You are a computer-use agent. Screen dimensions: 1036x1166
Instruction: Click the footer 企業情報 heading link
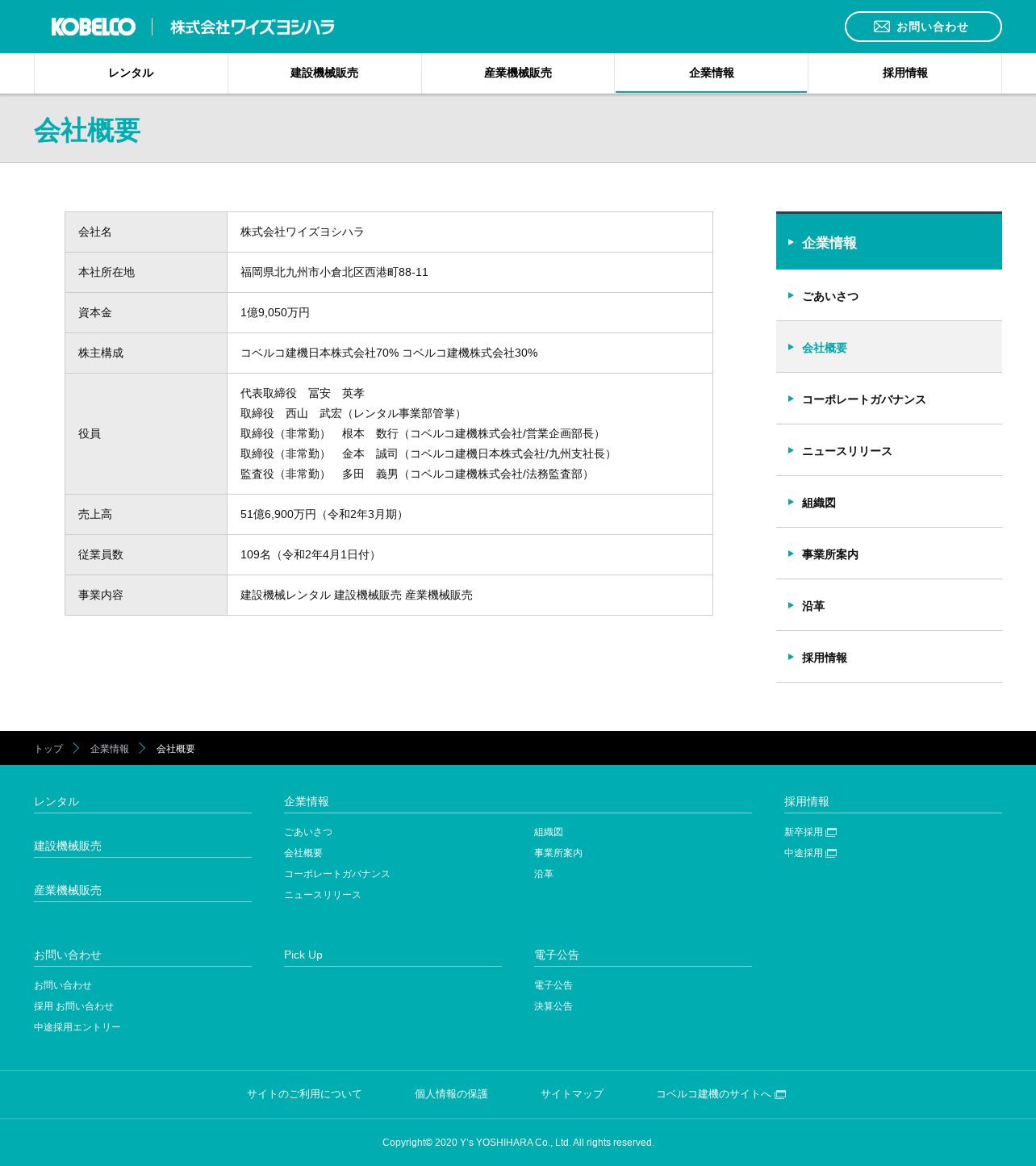pyautogui.click(x=307, y=801)
